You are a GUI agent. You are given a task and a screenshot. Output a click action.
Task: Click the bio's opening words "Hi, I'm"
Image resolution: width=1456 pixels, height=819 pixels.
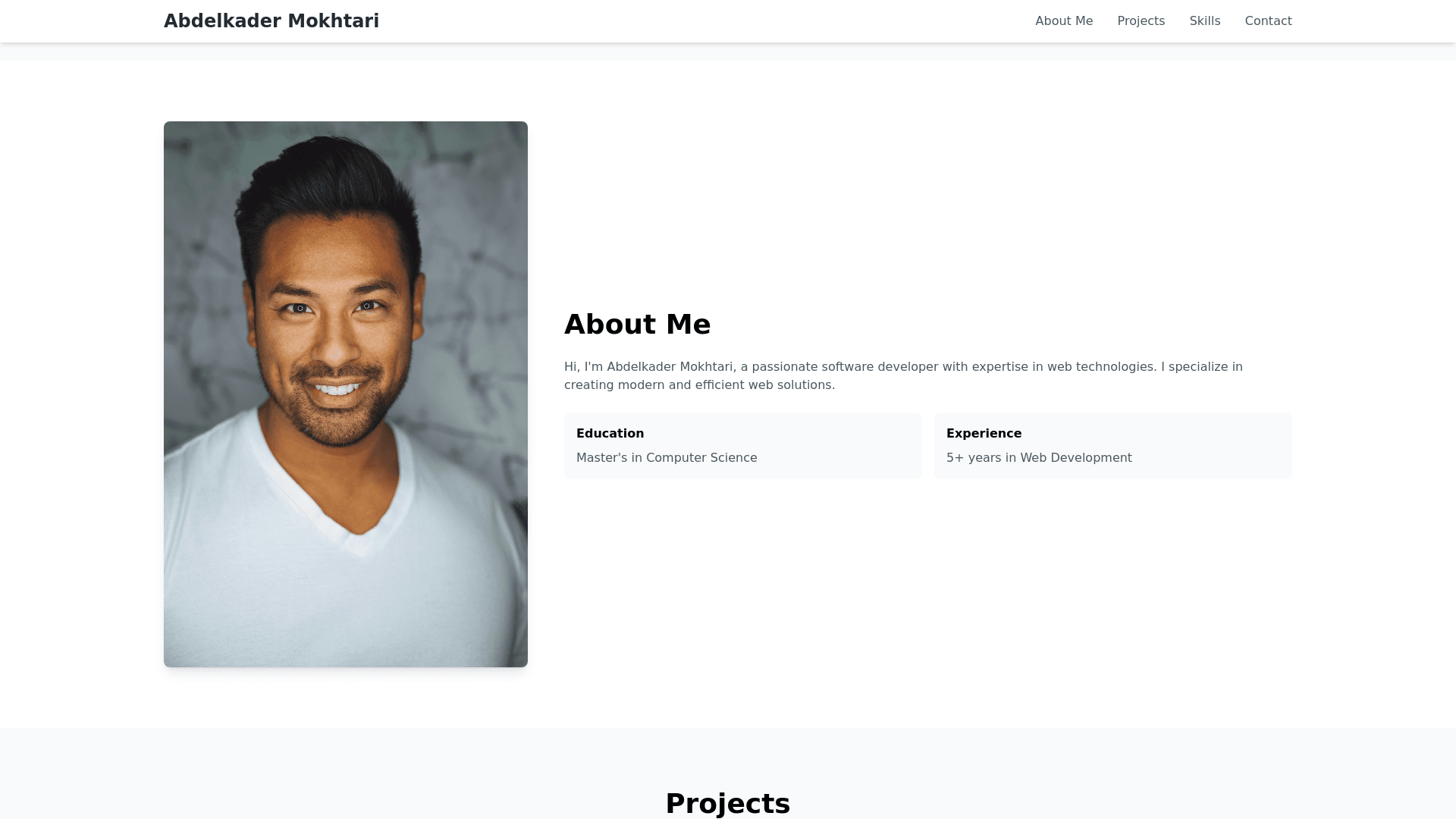(583, 367)
